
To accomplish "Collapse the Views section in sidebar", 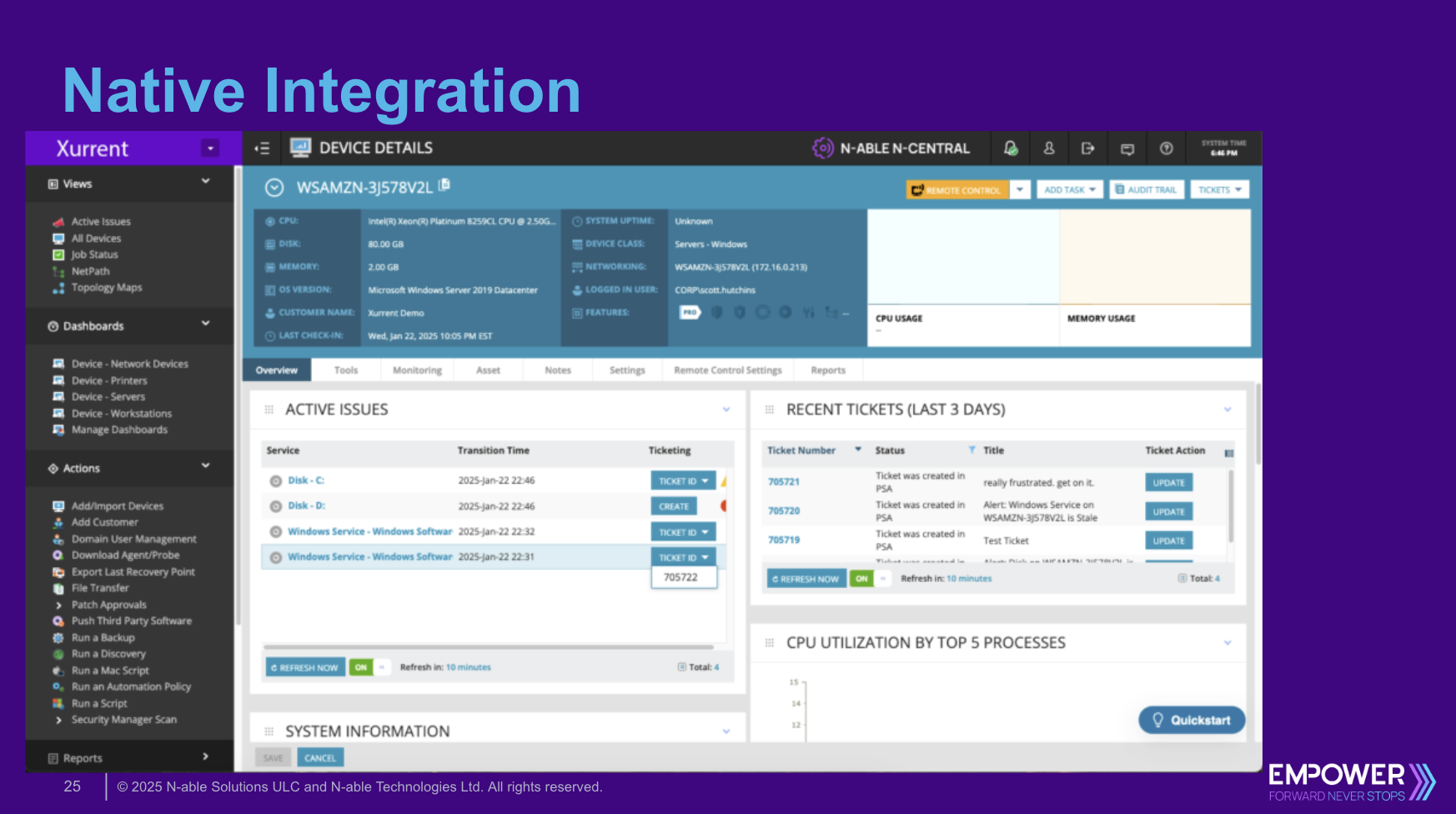I will (205, 181).
